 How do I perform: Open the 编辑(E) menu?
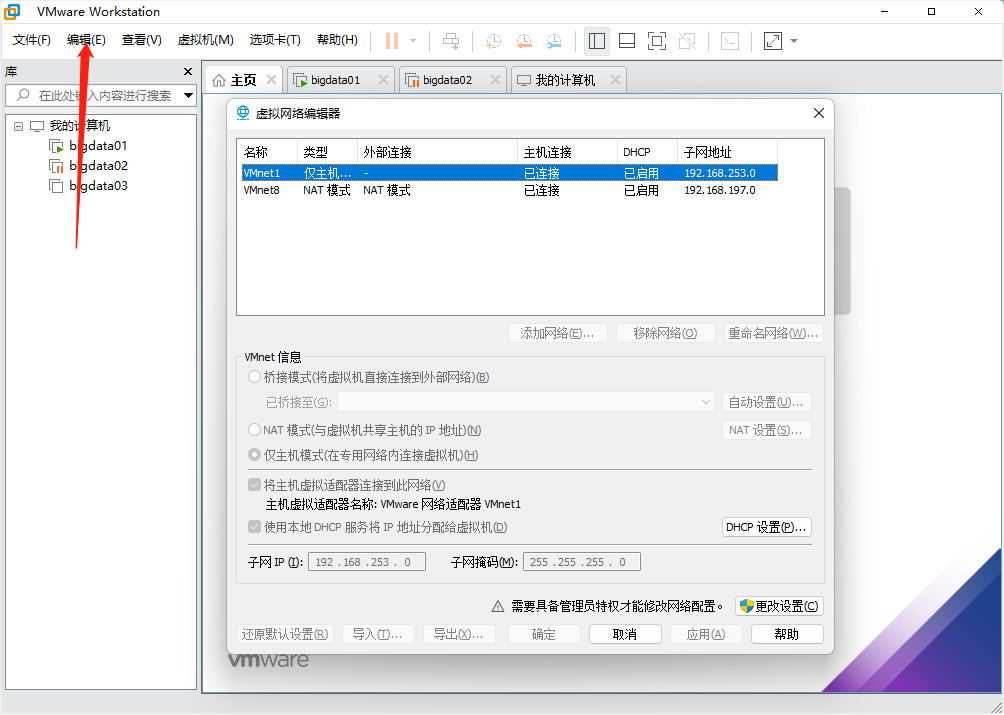[x=86, y=40]
